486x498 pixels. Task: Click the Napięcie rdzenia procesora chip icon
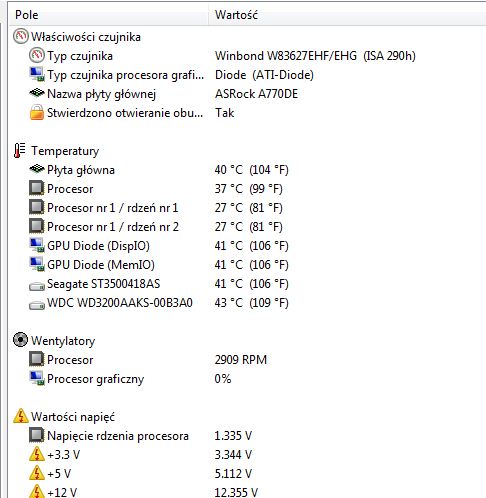[x=36, y=435]
